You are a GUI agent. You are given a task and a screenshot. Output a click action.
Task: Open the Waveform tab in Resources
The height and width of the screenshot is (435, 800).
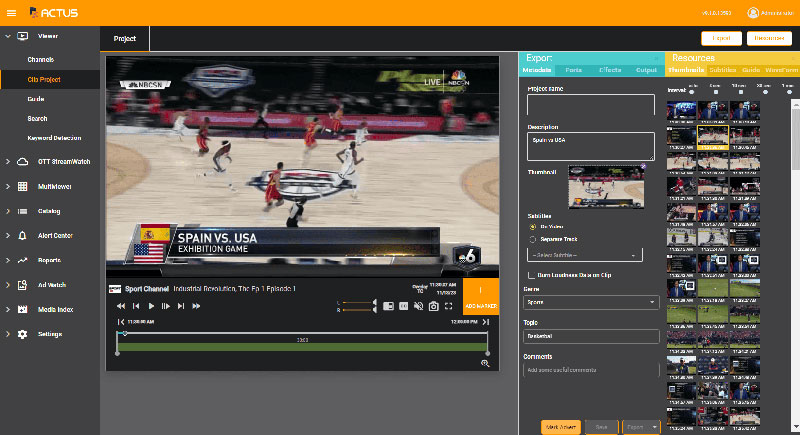pos(781,71)
